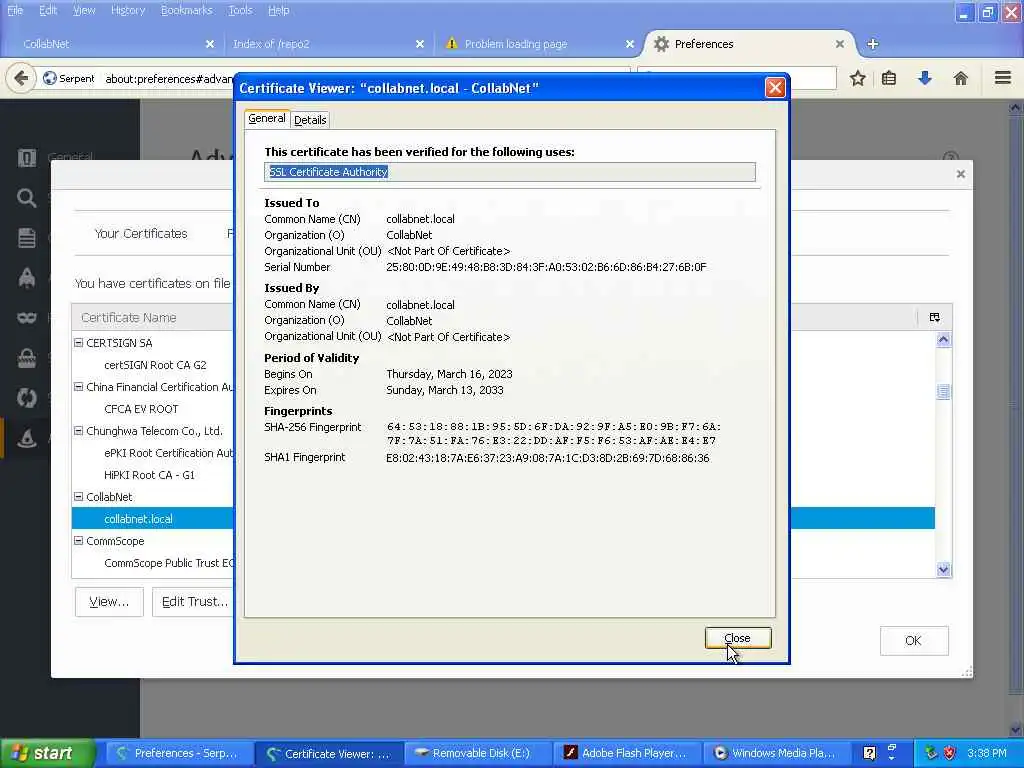Select Search magnifier icon in preferences sidebar
This screenshot has height=768, width=1024.
point(27,198)
